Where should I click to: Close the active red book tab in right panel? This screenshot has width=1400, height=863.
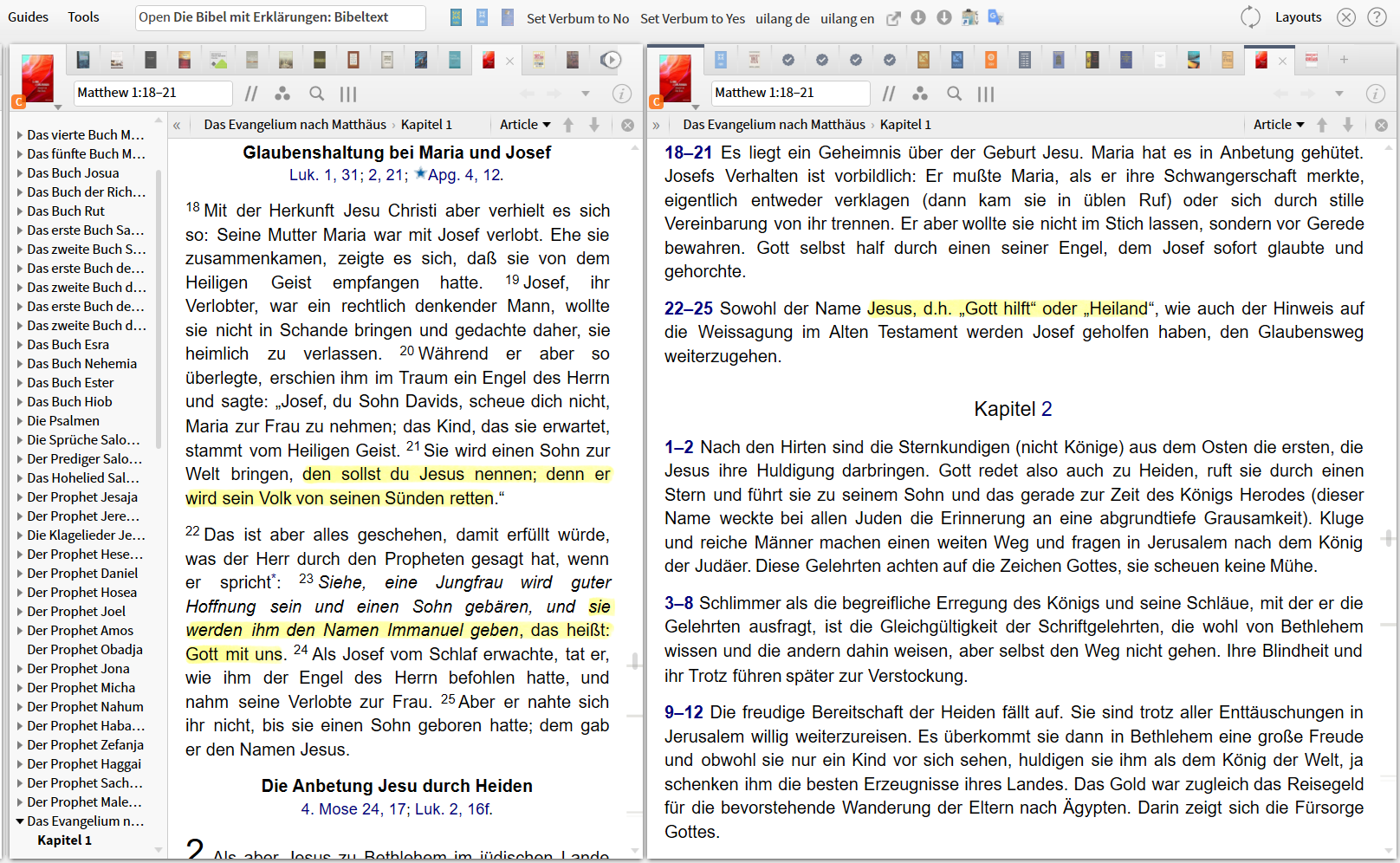tap(1282, 61)
